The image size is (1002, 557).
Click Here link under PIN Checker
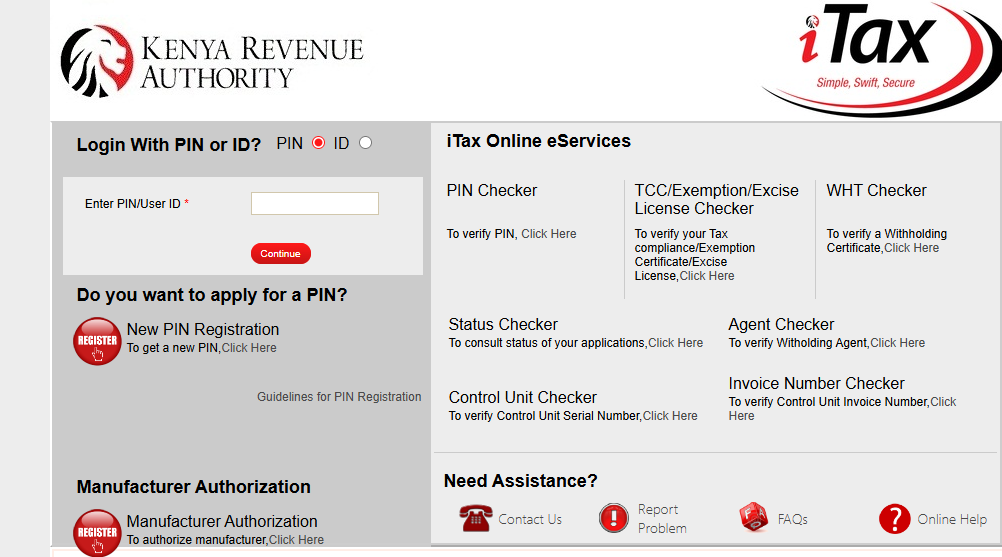(548, 234)
